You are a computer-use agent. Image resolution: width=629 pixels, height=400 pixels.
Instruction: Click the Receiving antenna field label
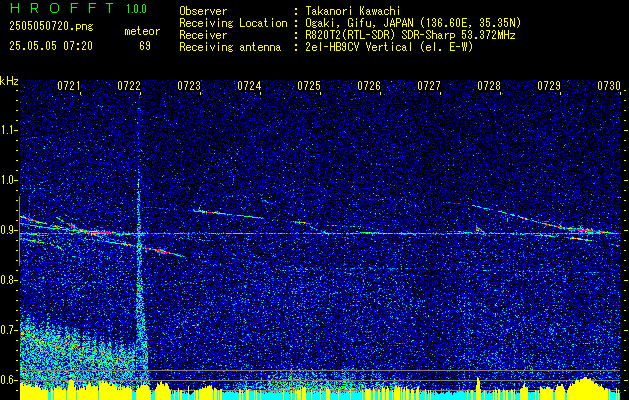(x=230, y=47)
